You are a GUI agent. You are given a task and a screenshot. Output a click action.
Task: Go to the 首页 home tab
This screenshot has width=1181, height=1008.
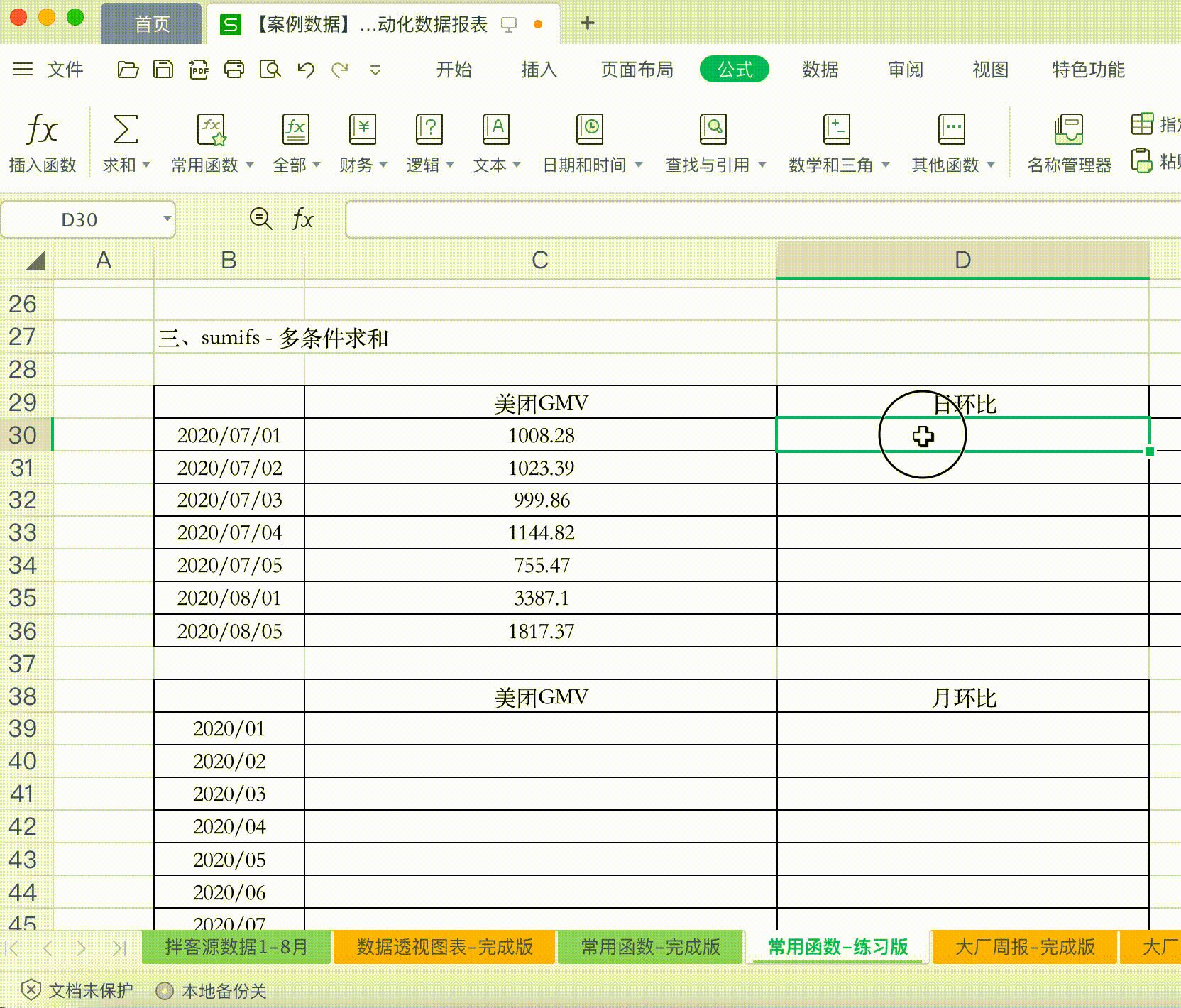pyautogui.click(x=152, y=24)
